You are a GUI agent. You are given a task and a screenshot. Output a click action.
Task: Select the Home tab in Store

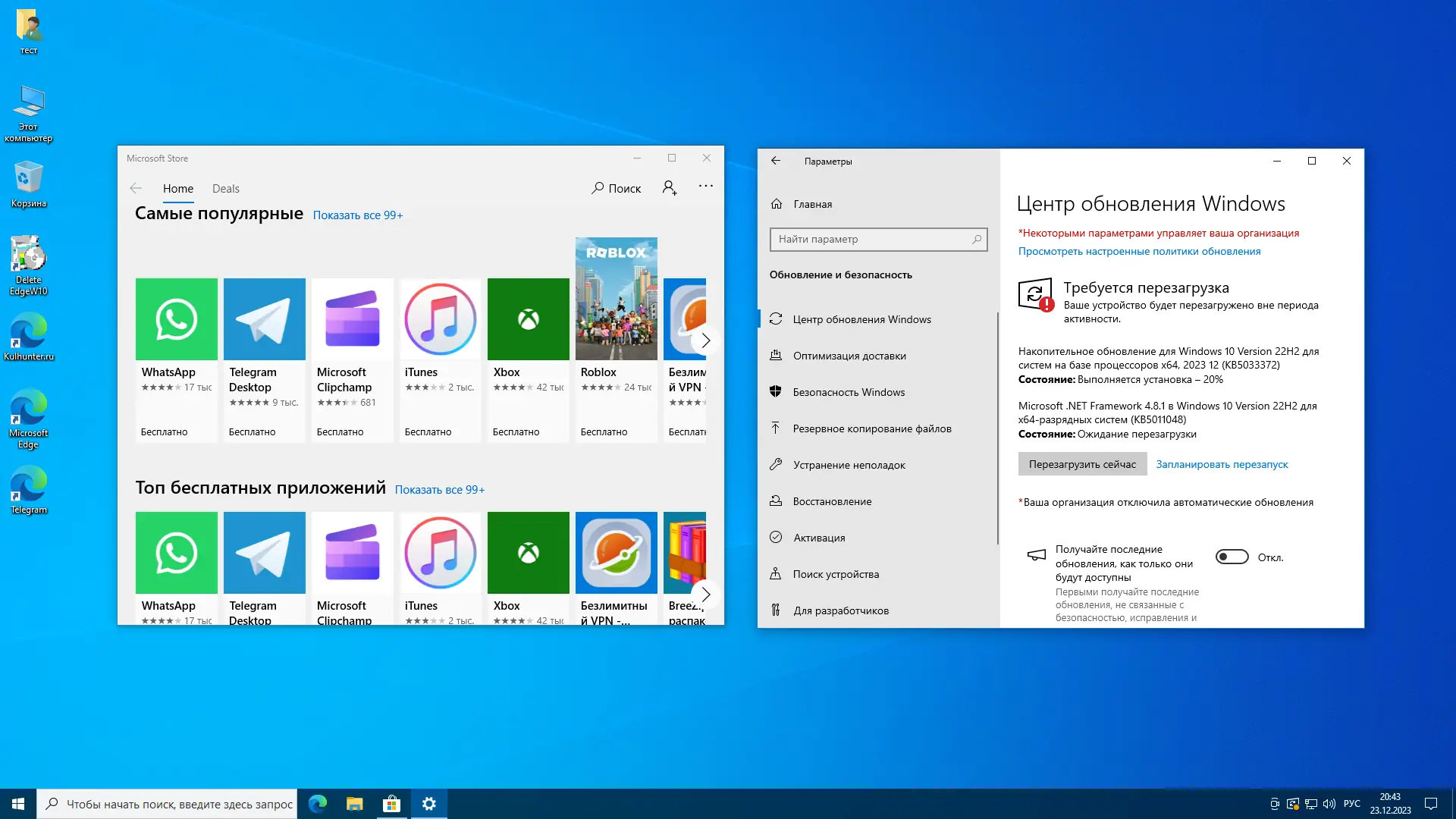tap(177, 189)
